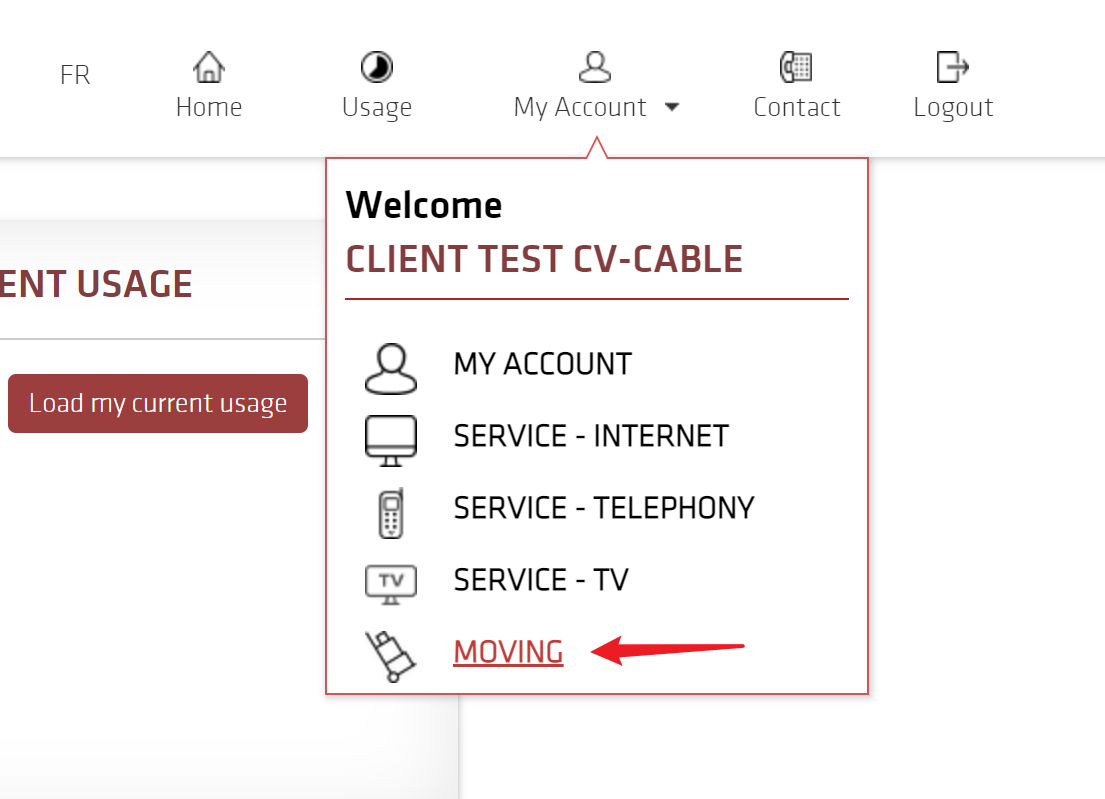Select the Contact menu item
This screenshot has height=799, width=1105.
pos(796,107)
